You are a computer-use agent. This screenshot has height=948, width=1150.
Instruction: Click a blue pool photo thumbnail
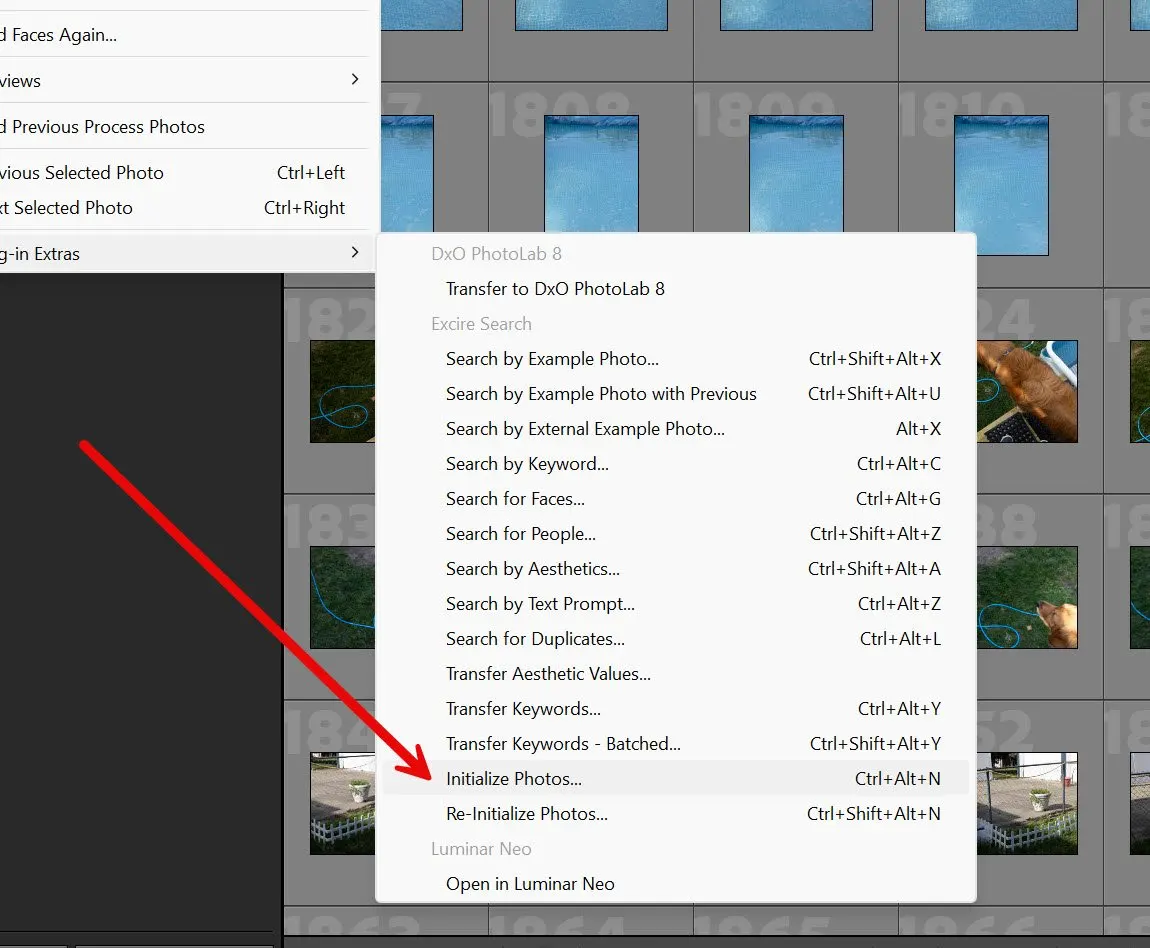pos(591,175)
